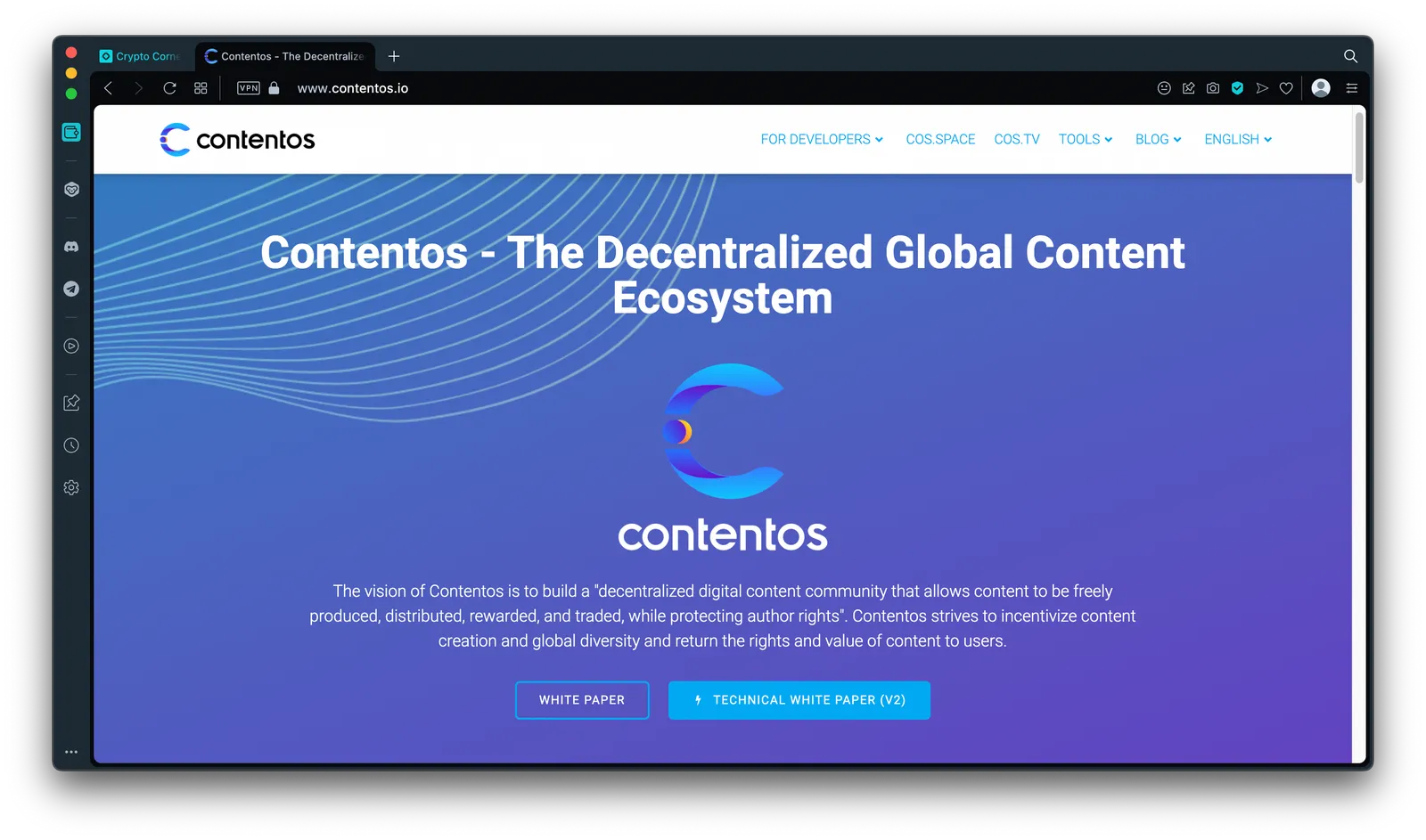Image resolution: width=1426 pixels, height=840 pixels.
Task: Expand the TOOLS dropdown menu
Action: (1086, 139)
